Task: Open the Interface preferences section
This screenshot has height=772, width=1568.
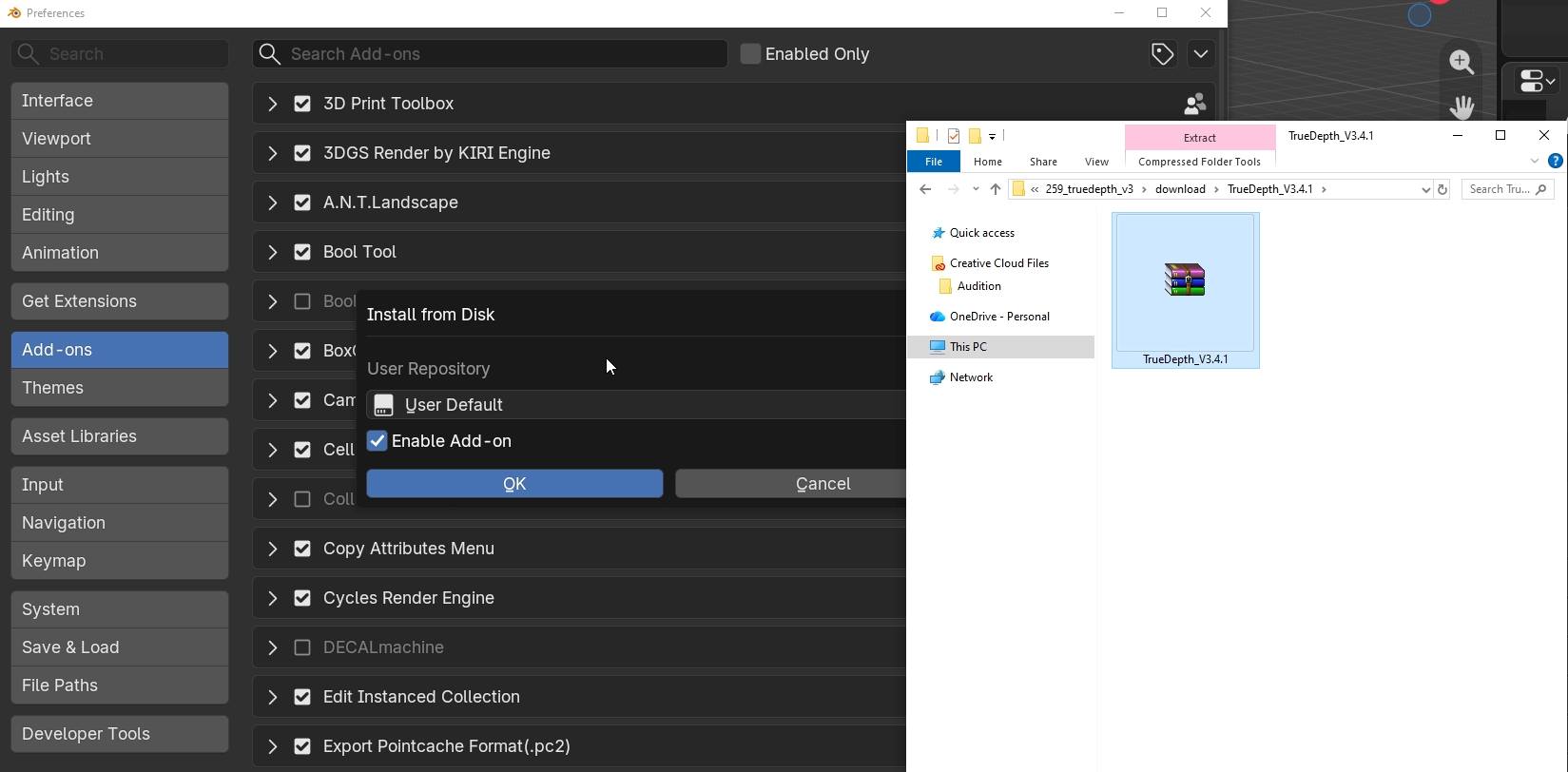Action: click(120, 101)
